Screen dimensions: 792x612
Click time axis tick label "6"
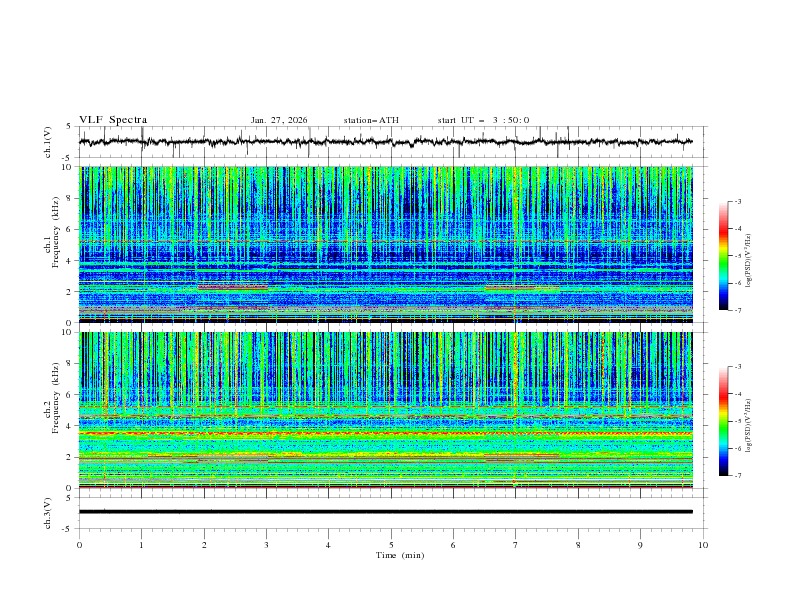click(x=453, y=545)
